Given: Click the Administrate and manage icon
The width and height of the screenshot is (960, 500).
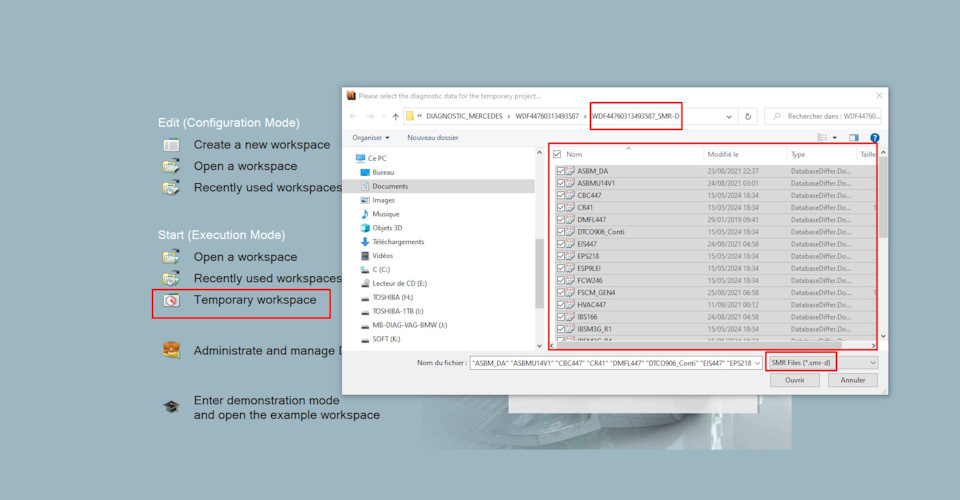Looking at the screenshot, I should 172,351.
